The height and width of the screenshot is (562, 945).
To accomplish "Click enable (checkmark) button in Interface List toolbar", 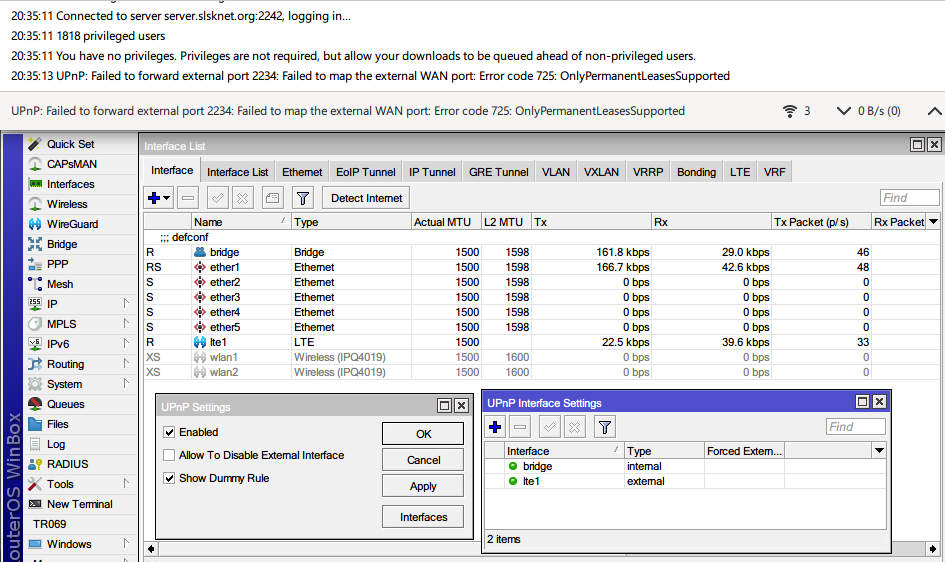I will (x=218, y=198).
